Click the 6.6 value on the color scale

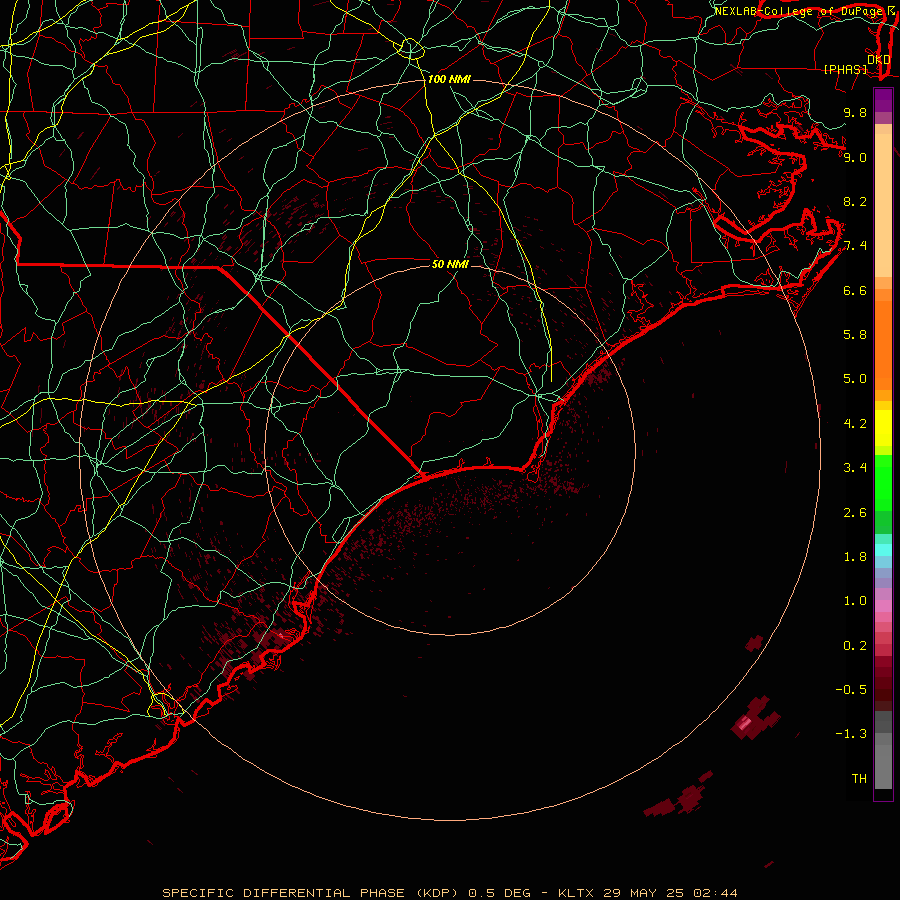[x=855, y=290]
